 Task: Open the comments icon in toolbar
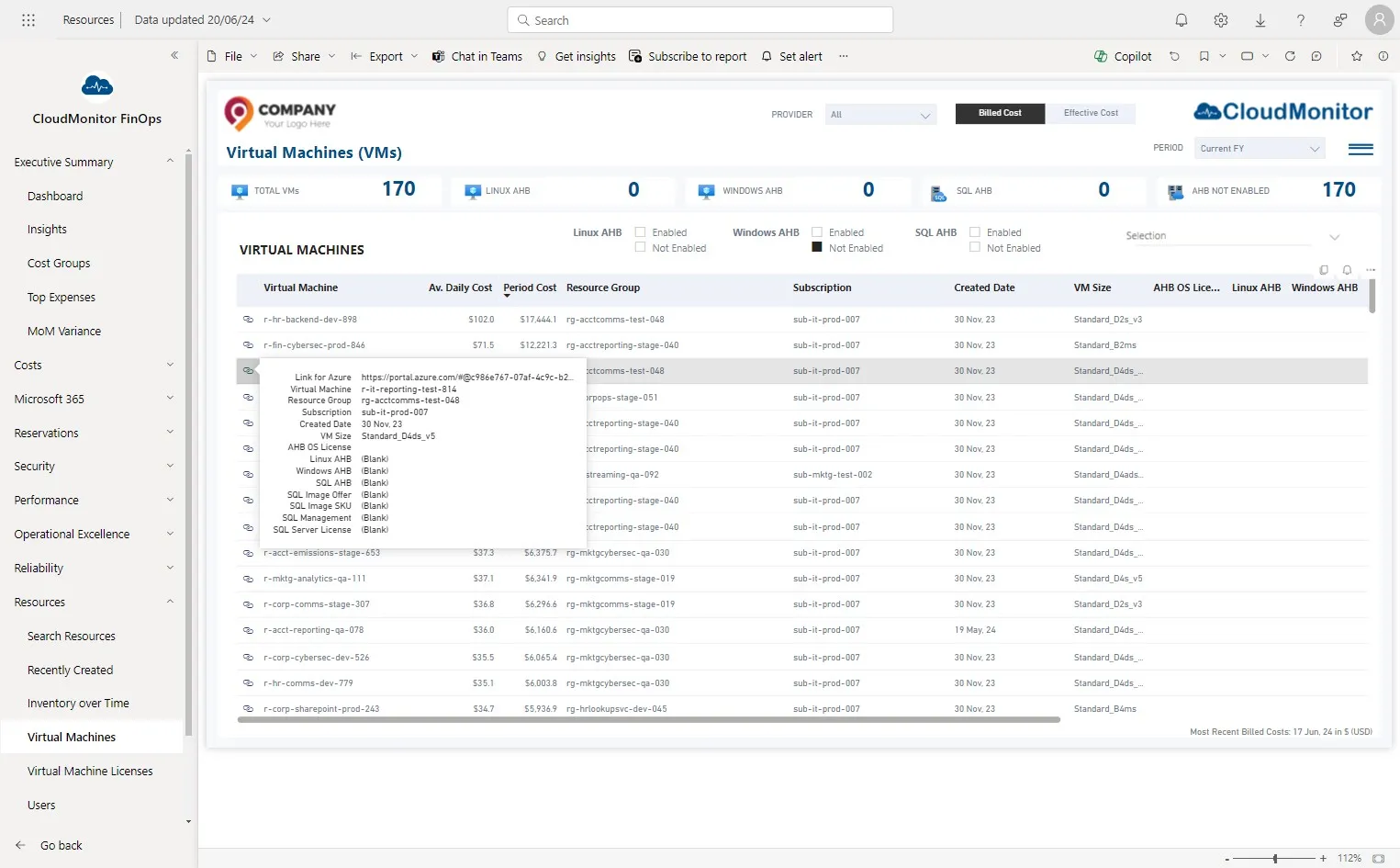(x=1316, y=56)
